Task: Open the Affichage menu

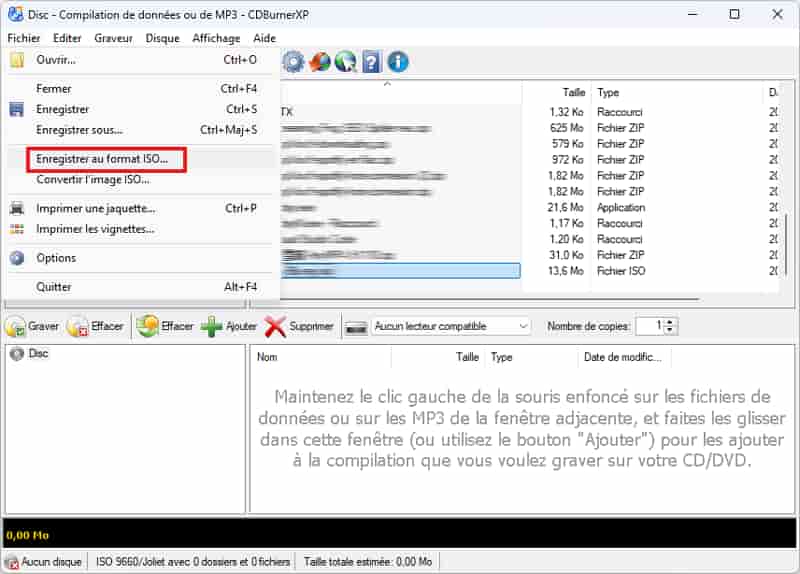Action: coord(216,38)
